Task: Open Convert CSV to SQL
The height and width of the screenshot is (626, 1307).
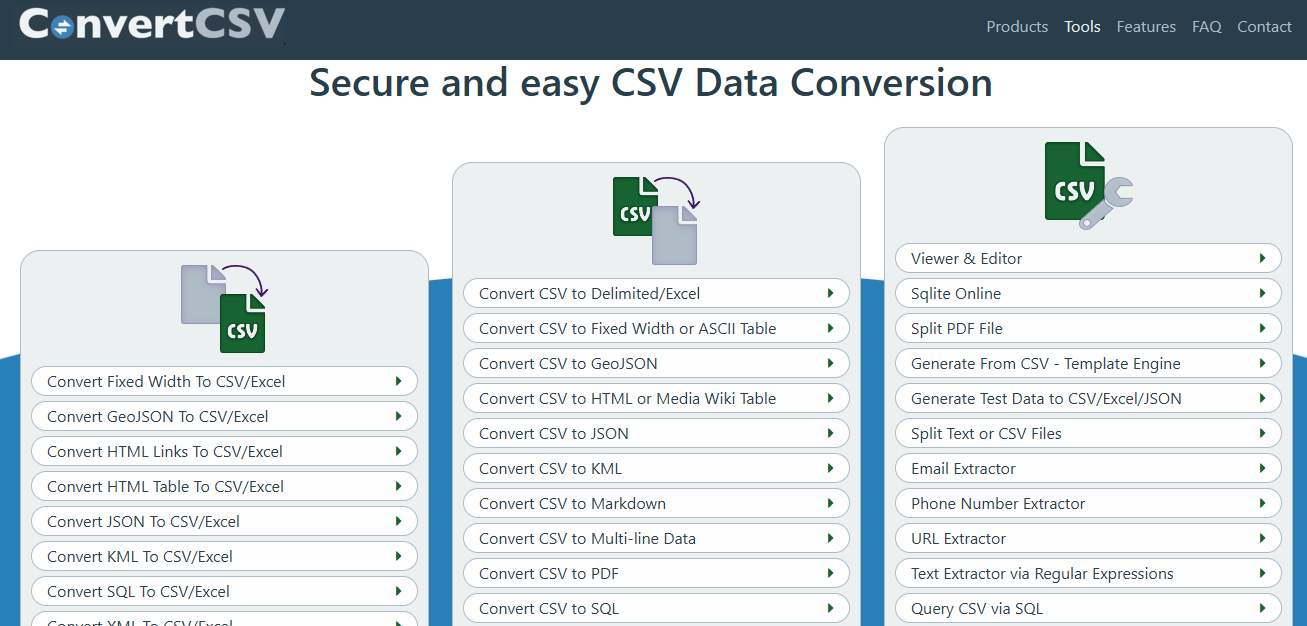Action: [656, 608]
